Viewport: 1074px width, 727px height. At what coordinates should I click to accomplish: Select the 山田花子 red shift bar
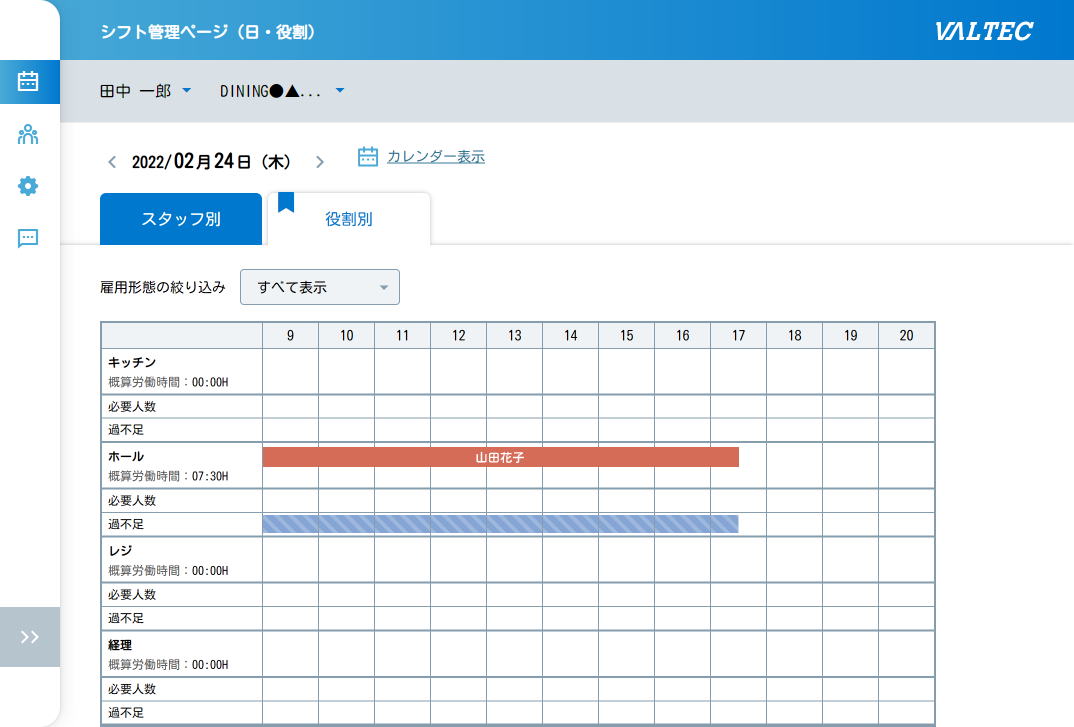tap(500, 457)
